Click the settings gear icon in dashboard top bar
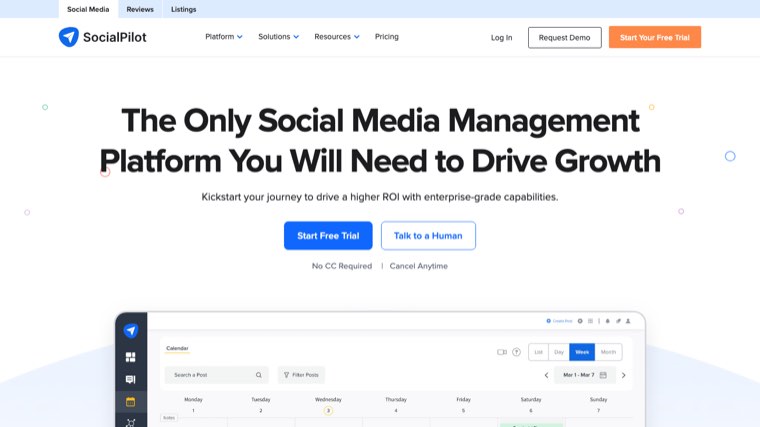This screenshot has height=427, width=760. click(x=580, y=321)
